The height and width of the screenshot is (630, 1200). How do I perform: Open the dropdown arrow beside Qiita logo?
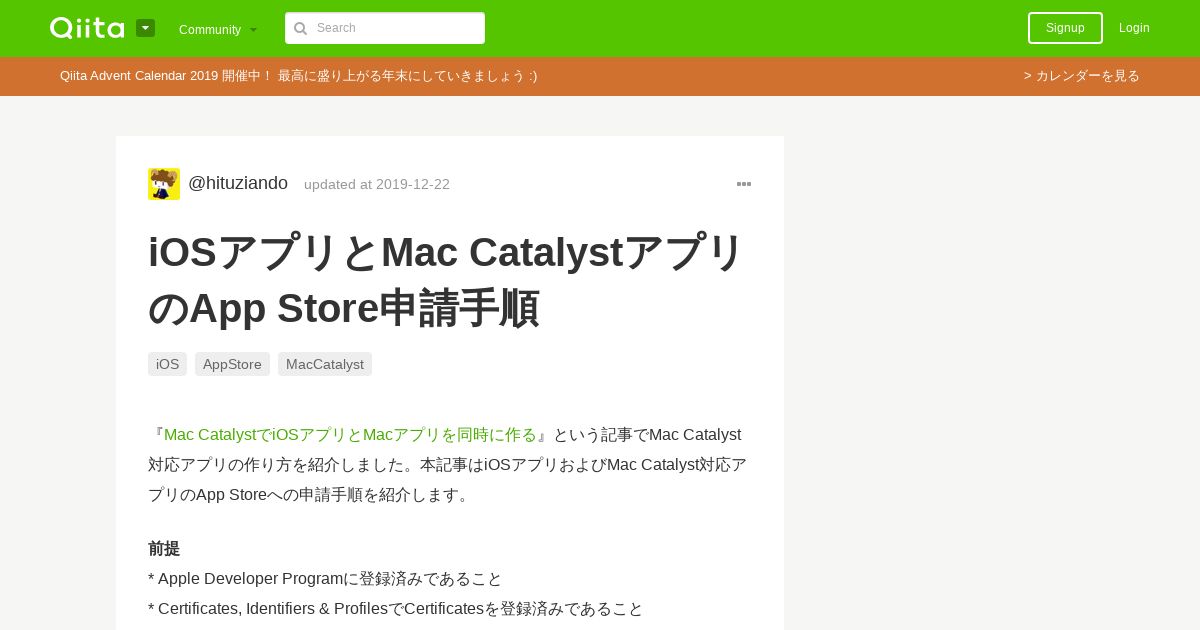[x=145, y=28]
